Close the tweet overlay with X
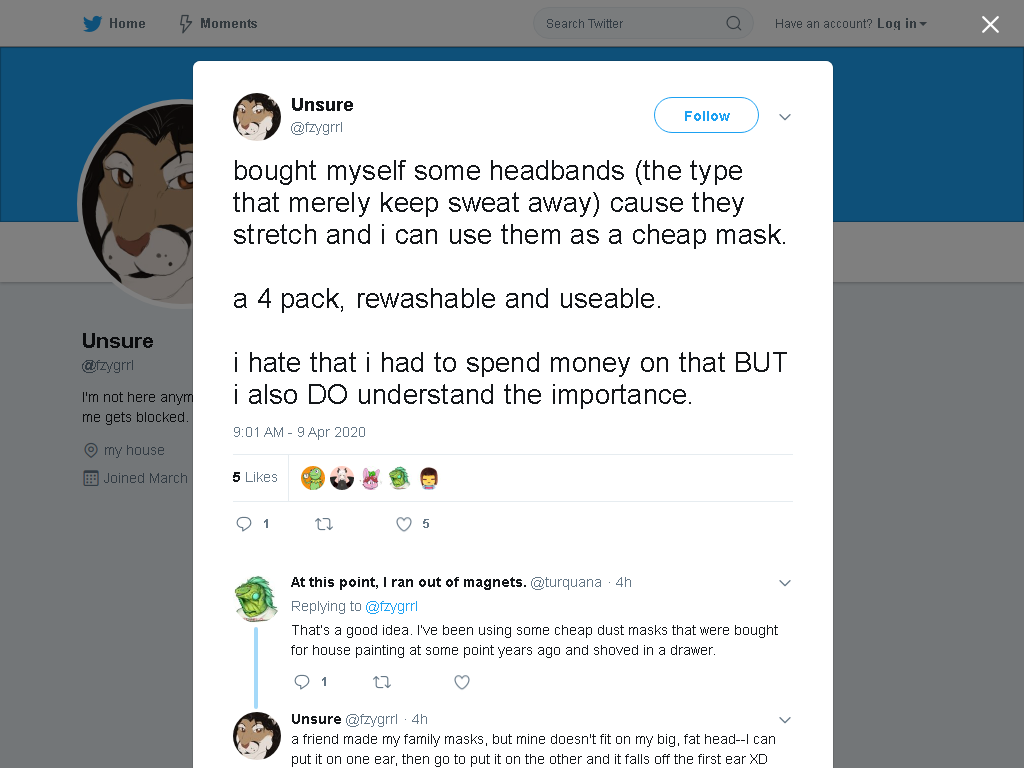Viewport: 1024px width, 768px height. pos(990,24)
